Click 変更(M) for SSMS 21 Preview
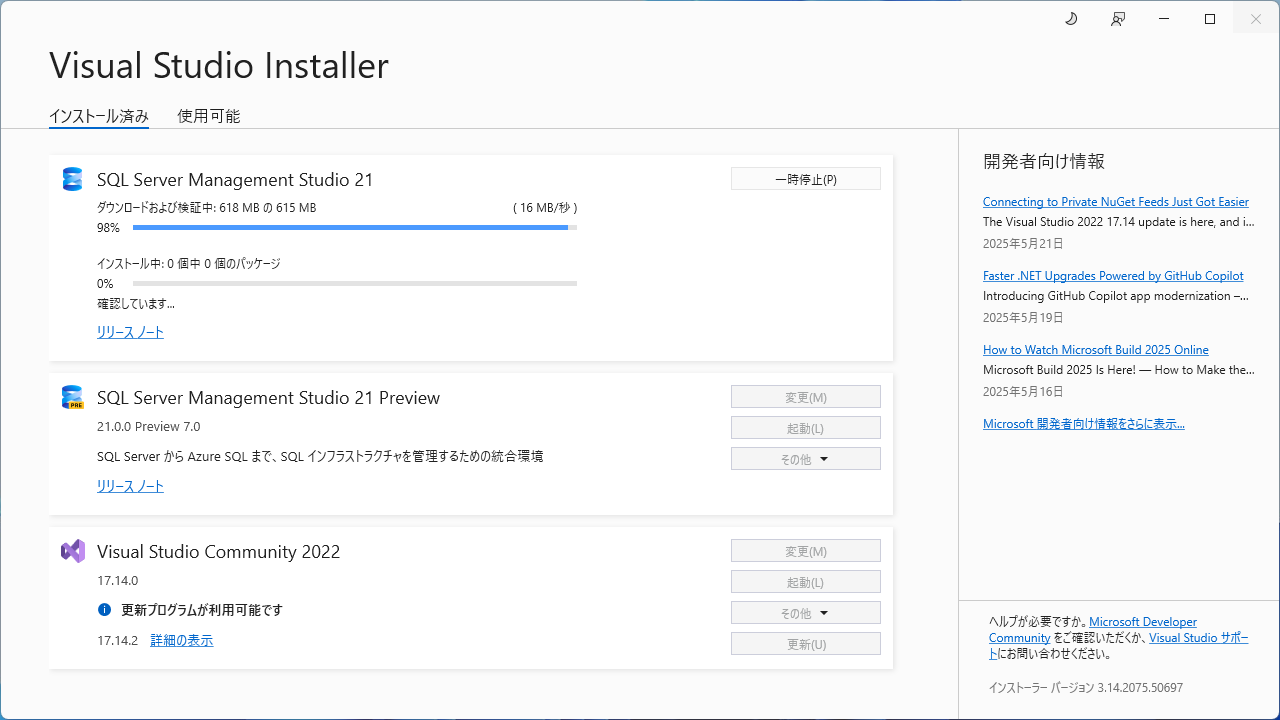This screenshot has height=720, width=1280. pyautogui.click(x=806, y=397)
